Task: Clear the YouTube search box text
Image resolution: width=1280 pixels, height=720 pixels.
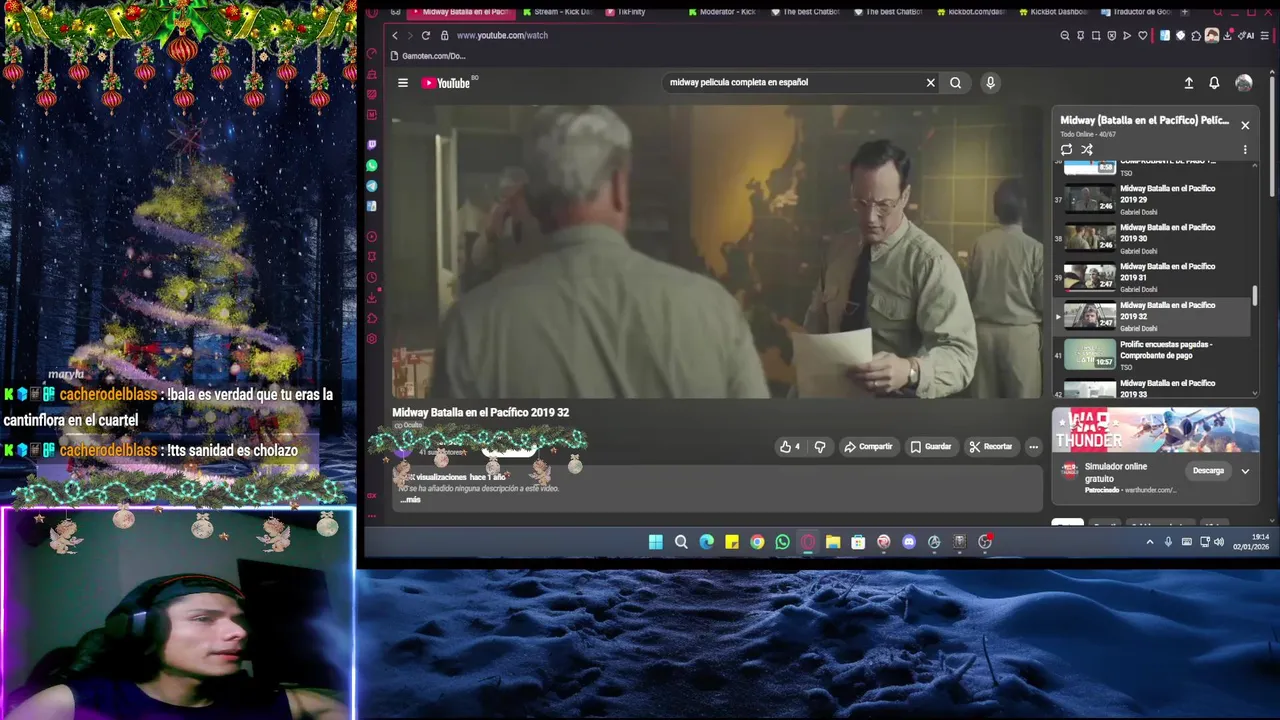Action: 930,83
